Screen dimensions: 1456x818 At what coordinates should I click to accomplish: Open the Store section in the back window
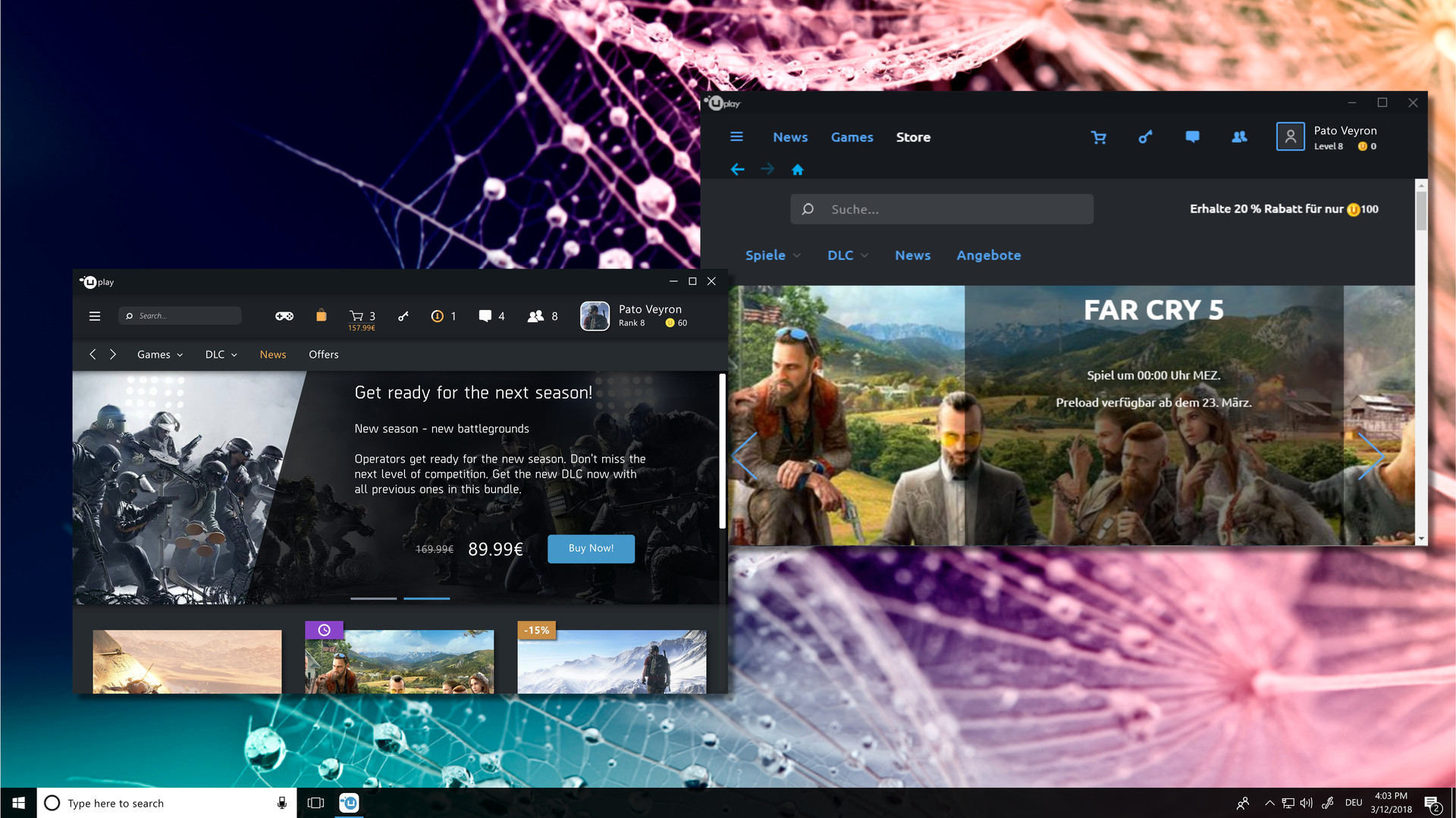pyautogui.click(x=913, y=137)
